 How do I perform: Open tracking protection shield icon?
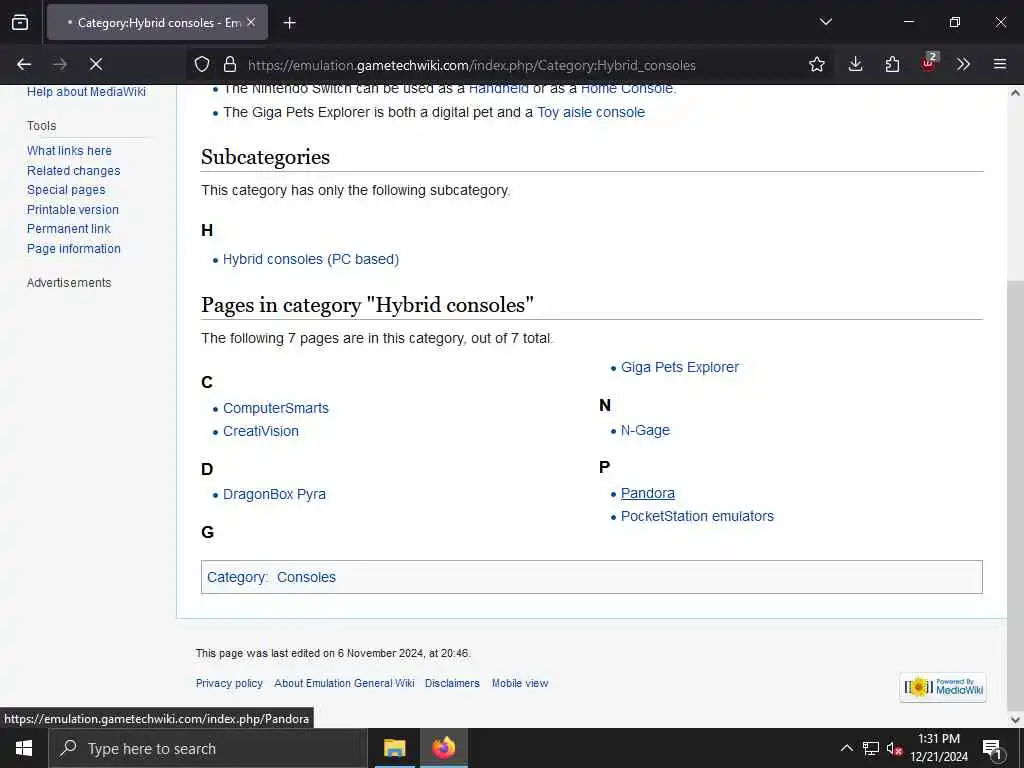(x=202, y=64)
